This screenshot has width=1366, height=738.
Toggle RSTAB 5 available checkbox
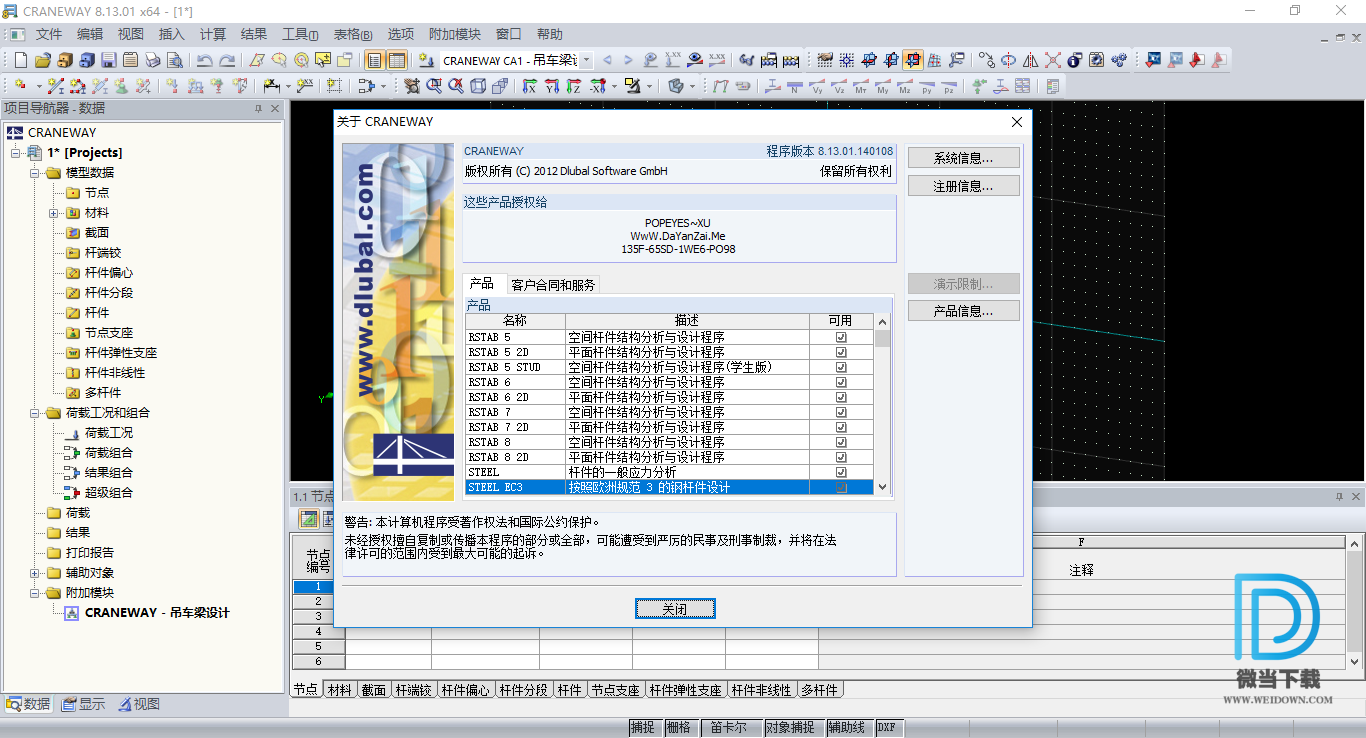point(841,337)
